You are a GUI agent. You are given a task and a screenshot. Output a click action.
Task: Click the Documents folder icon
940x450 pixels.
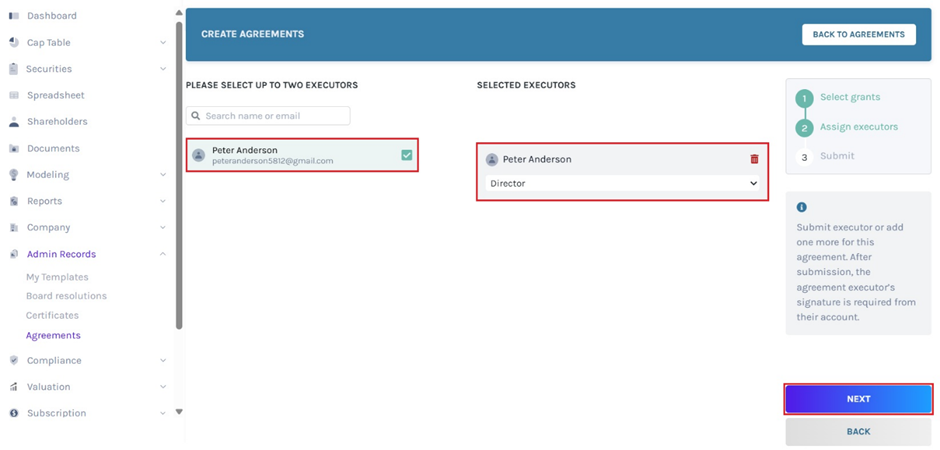(x=14, y=149)
